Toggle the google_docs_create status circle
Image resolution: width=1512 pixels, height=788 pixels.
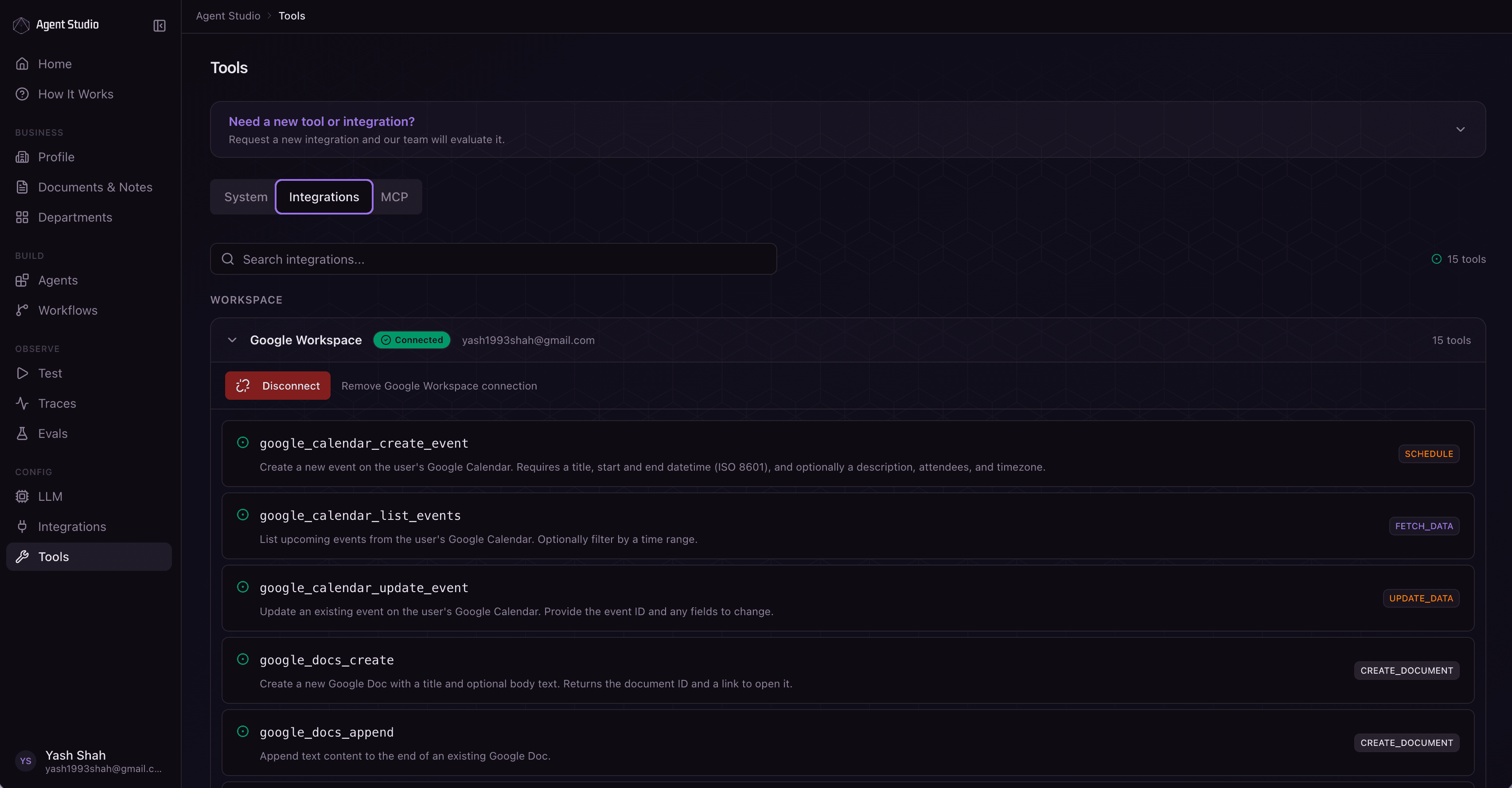coord(242,659)
